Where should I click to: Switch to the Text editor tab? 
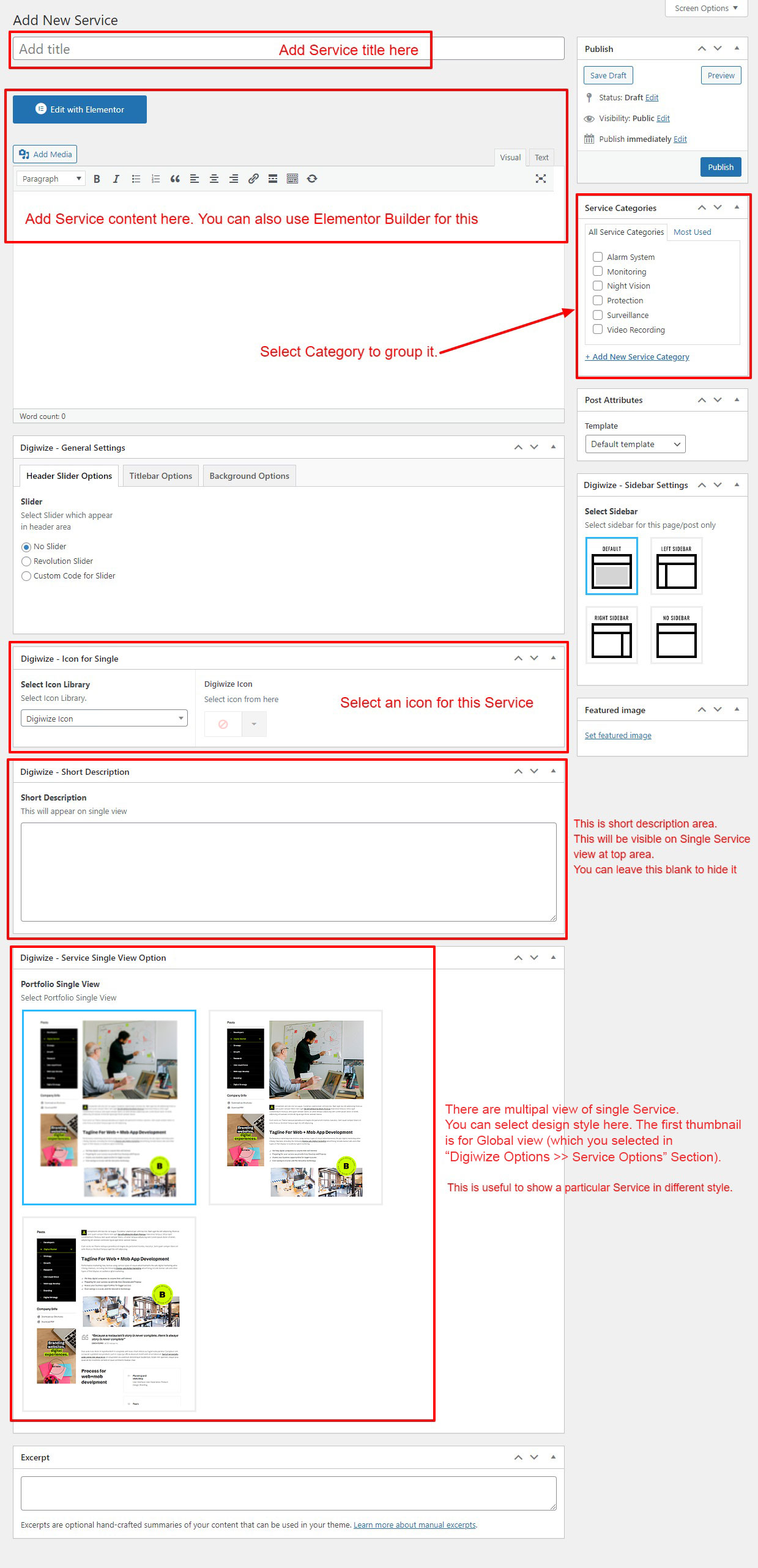click(x=541, y=157)
